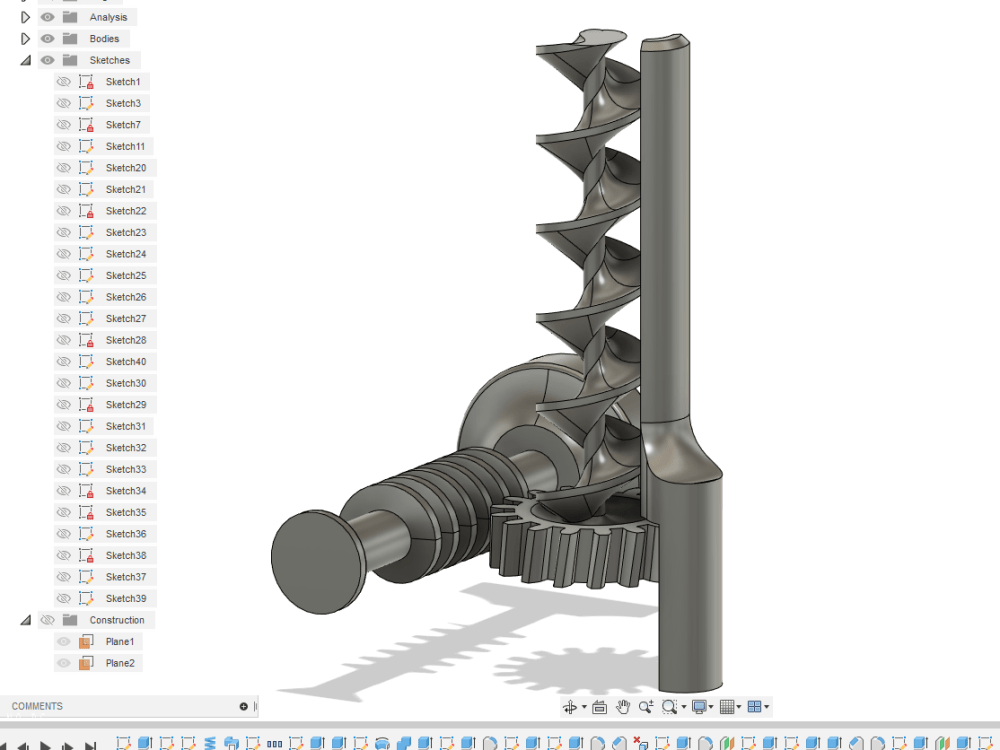Click the Look At icon
1000x750 pixels.
click(x=599, y=706)
